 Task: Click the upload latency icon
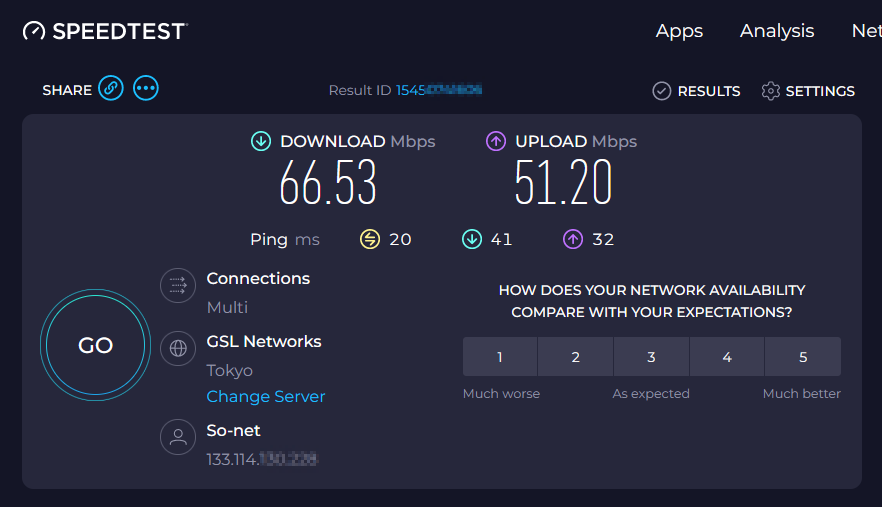(573, 239)
